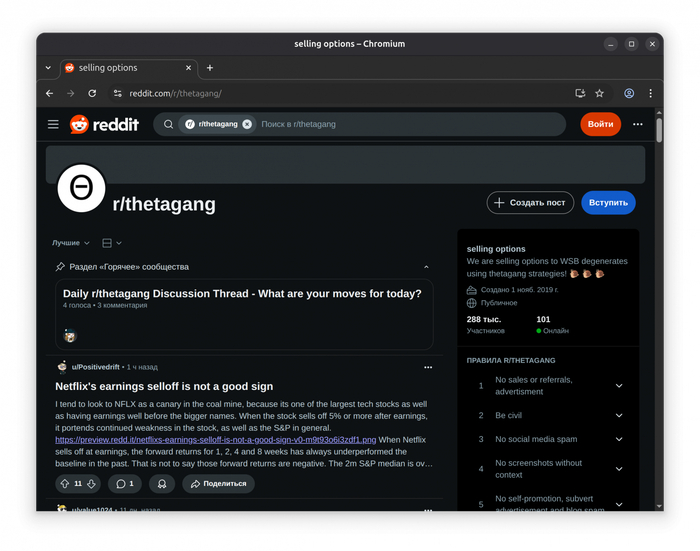This screenshot has height=551, width=700.
Task: Upvote the Netflix earnings selloff post
Action: [x=65, y=484]
